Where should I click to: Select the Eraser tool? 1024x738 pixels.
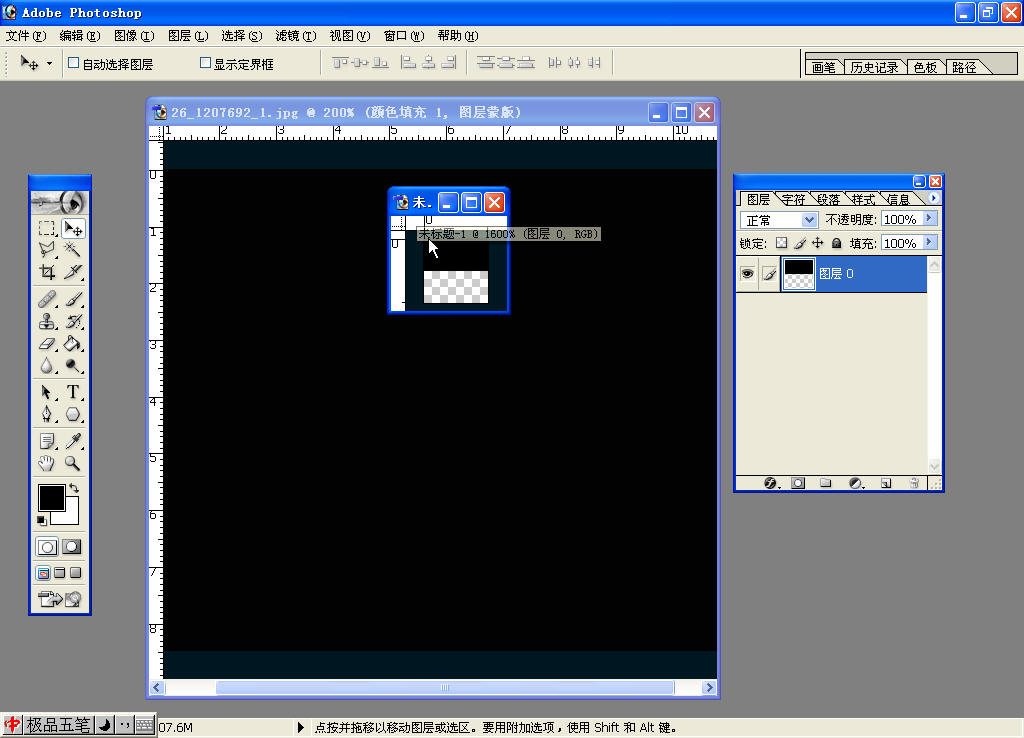coord(46,344)
